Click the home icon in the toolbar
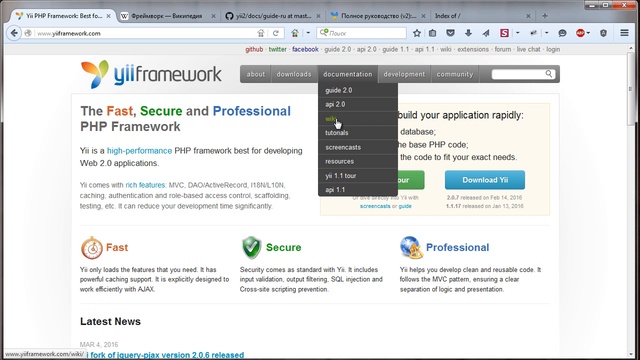The height and width of the screenshot is (360, 640). point(295,33)
